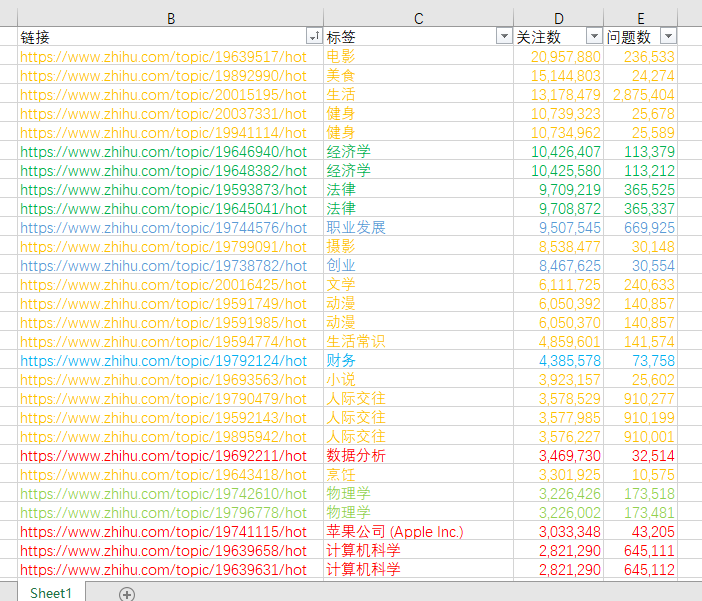
Task: Select column E header
Action: pos(640,18)
